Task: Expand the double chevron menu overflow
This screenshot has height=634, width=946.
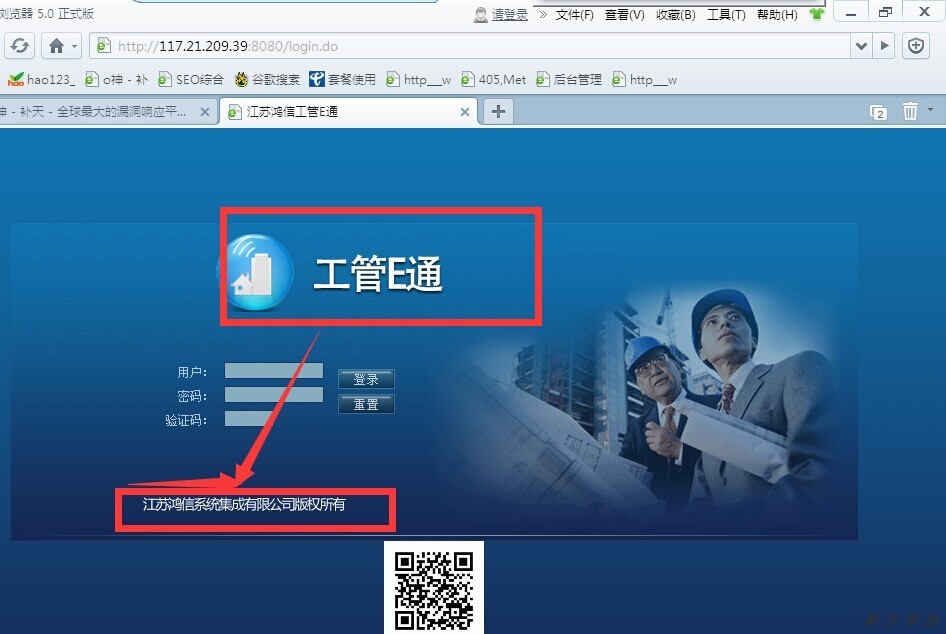Action: click(x=543, y=14)
